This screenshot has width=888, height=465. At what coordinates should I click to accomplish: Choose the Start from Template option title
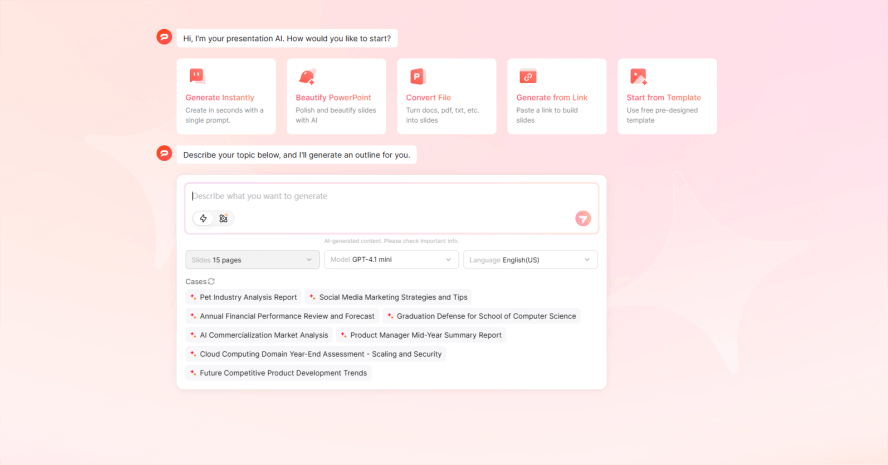[663, 98]
